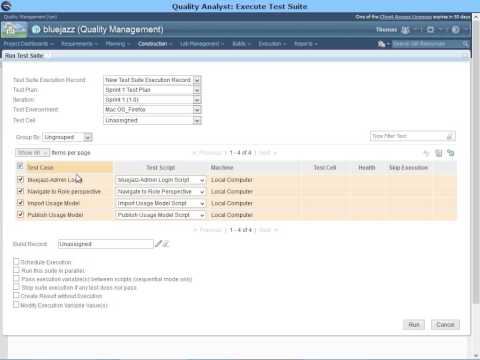Click the app logo in the title bar
The height and width of the screenshot is (360, 480).
[7, 6]
